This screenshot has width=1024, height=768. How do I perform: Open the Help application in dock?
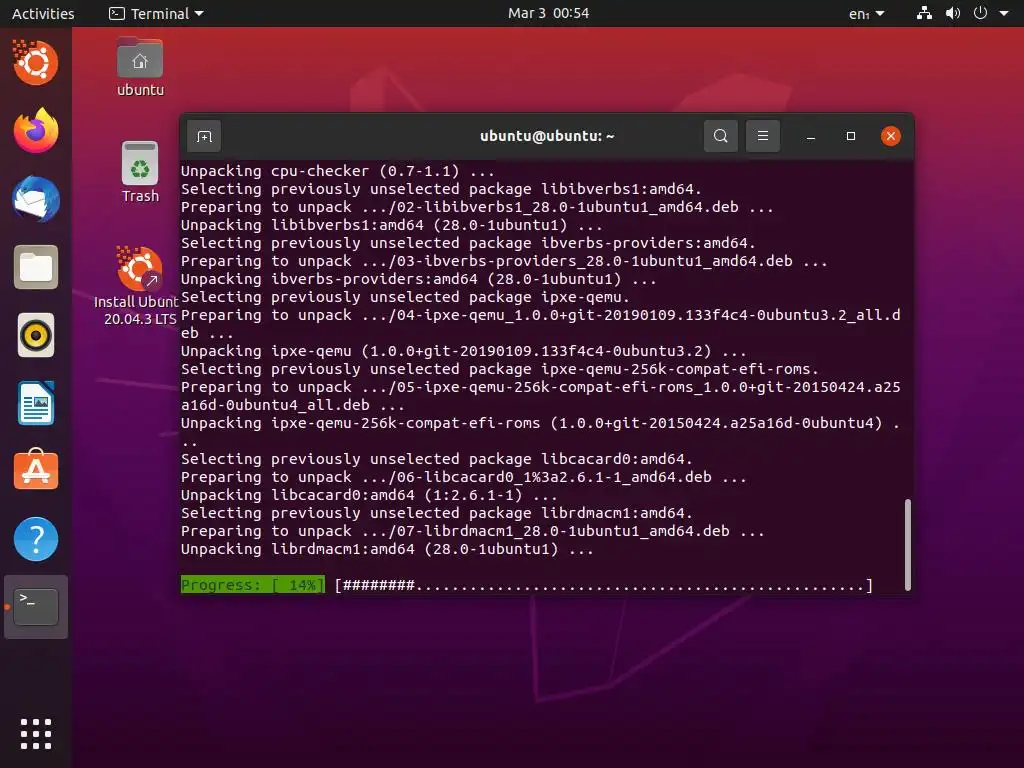tap(36, 539)
